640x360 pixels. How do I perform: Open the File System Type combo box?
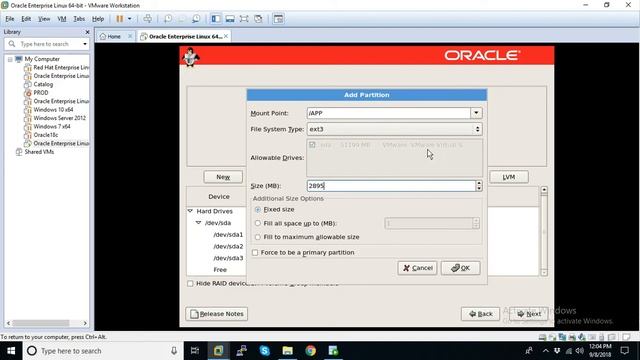pos(394,129)
